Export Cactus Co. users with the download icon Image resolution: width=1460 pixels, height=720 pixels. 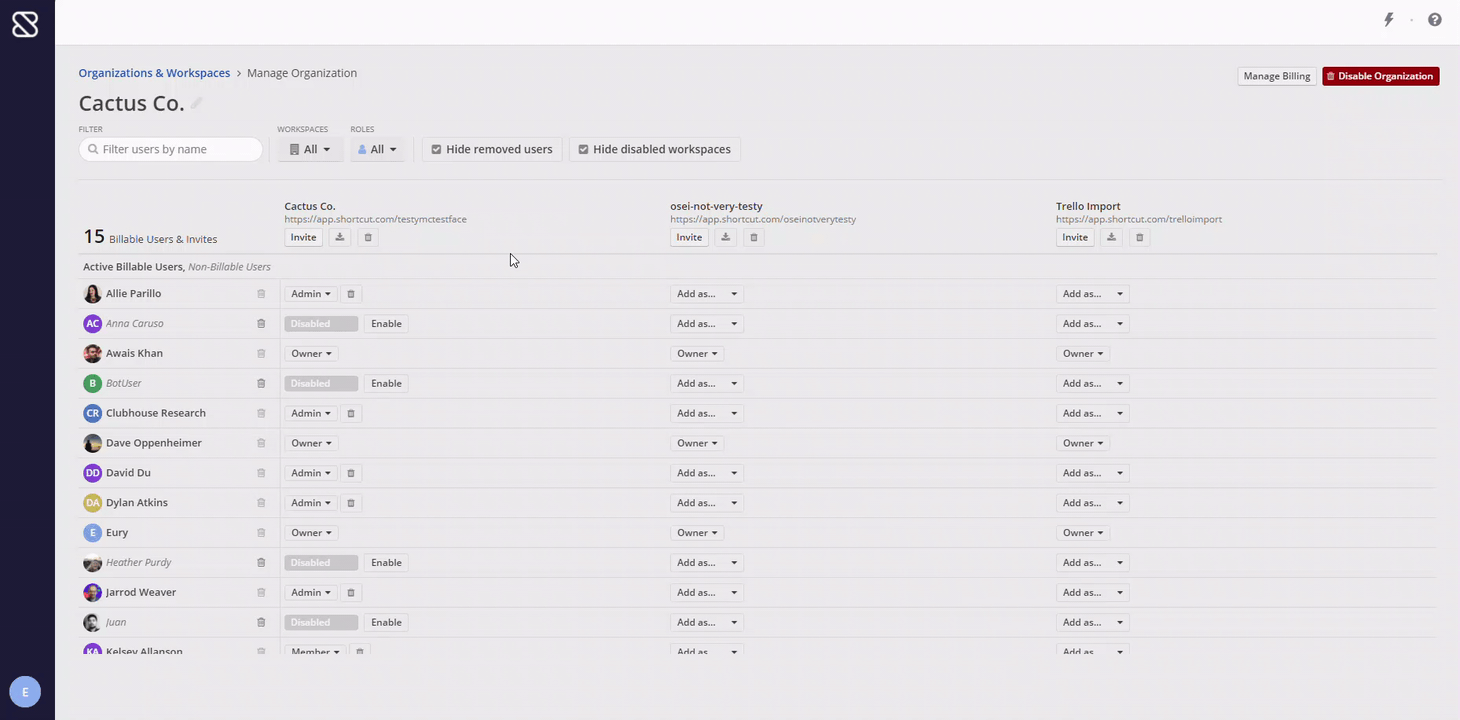pyautogui.click(x=339, y=237)
